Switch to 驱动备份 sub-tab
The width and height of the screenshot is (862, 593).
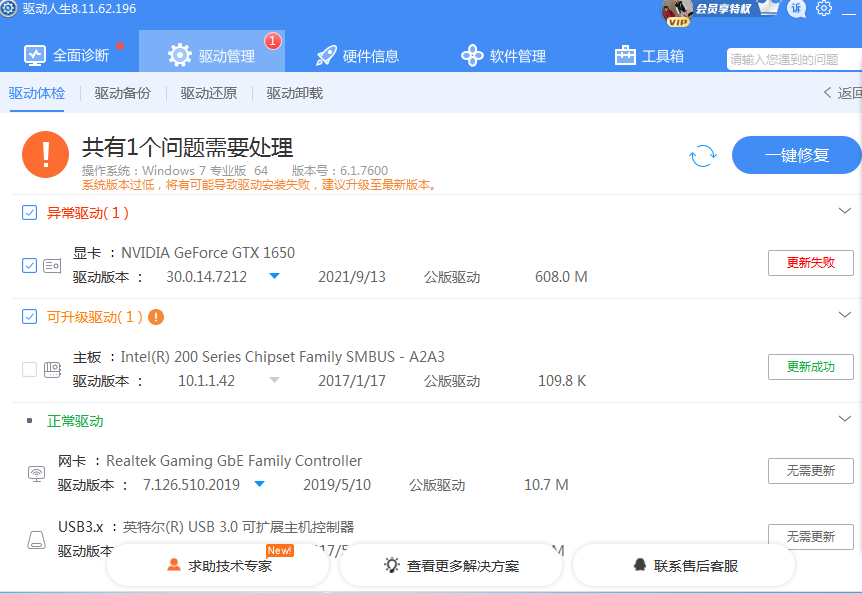click(123, 93)
